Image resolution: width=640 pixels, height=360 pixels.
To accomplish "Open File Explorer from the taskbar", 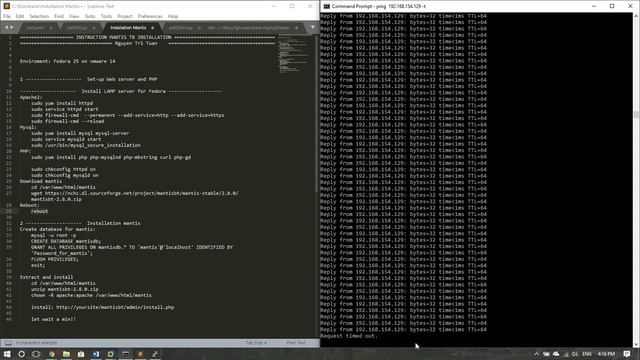I will click(x=66, y=354).
